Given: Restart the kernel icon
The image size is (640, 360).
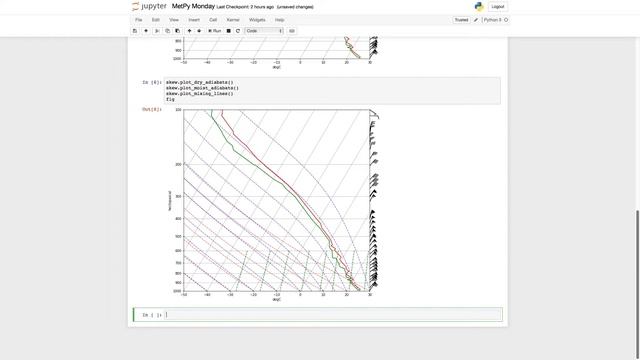Looking at the screenshot, I should 238,31.
